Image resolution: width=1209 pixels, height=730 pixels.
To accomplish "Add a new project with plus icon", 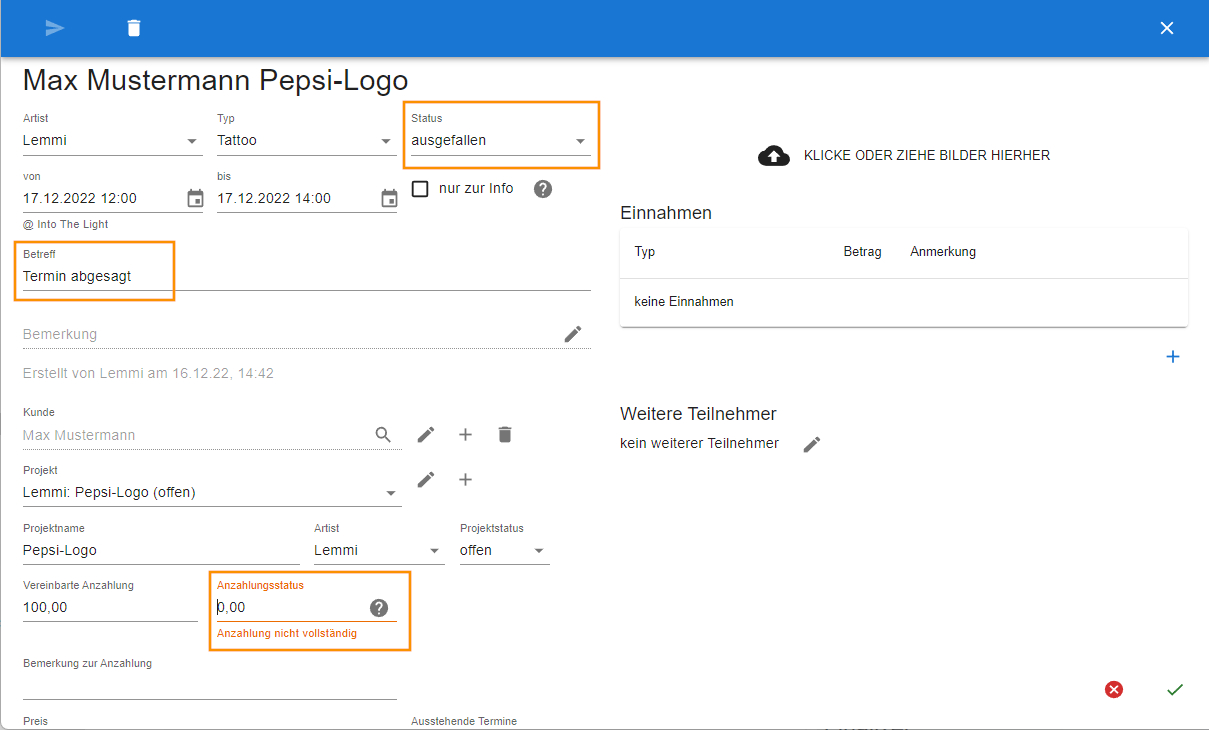I will pyautogui.click(x=465, y=479).
